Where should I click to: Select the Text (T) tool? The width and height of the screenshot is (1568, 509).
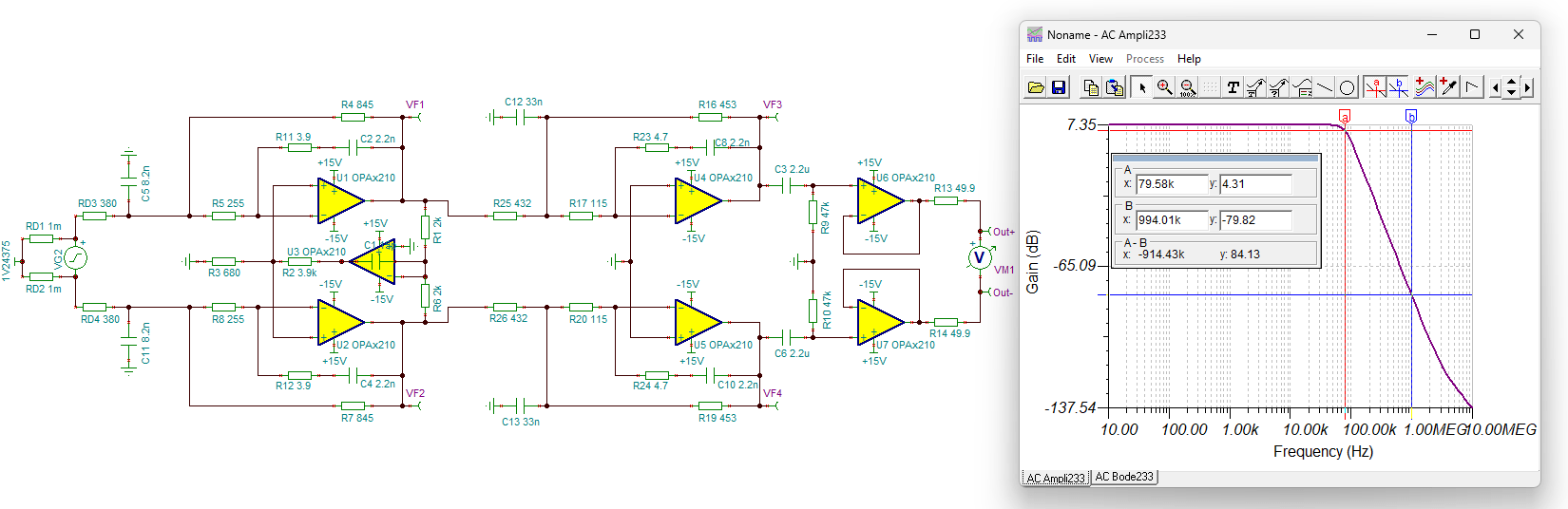point(1233,87)
